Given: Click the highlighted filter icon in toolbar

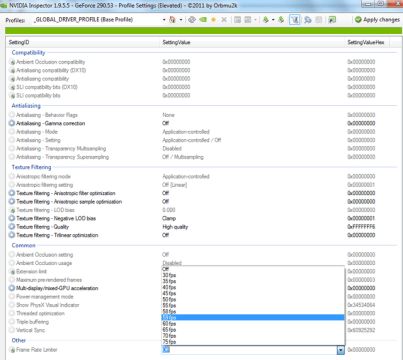Looking at the screenshot, I should pyautogui.click(x=294, y=20).
